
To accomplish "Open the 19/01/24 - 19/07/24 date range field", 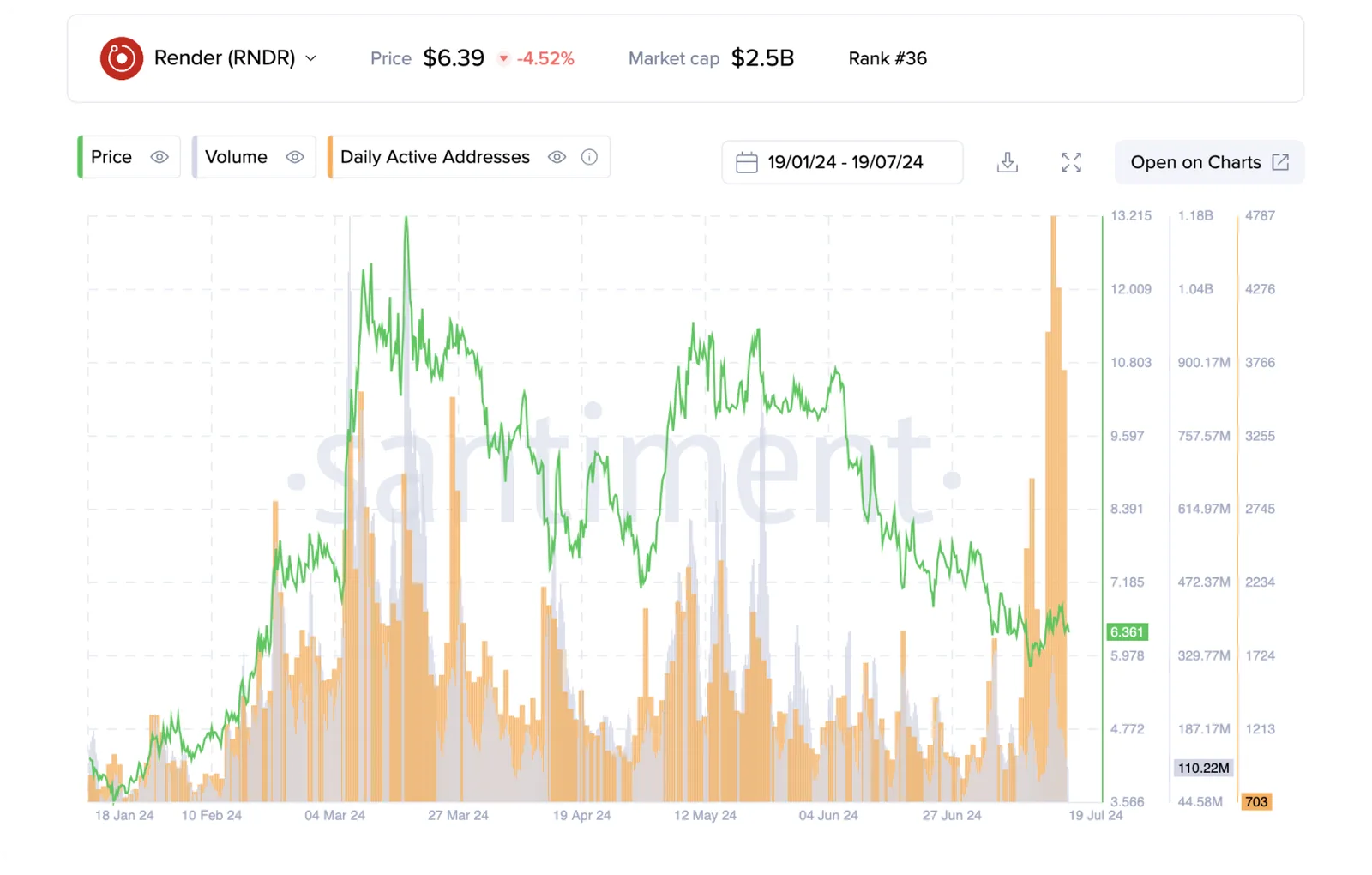I will coord(842,162).
